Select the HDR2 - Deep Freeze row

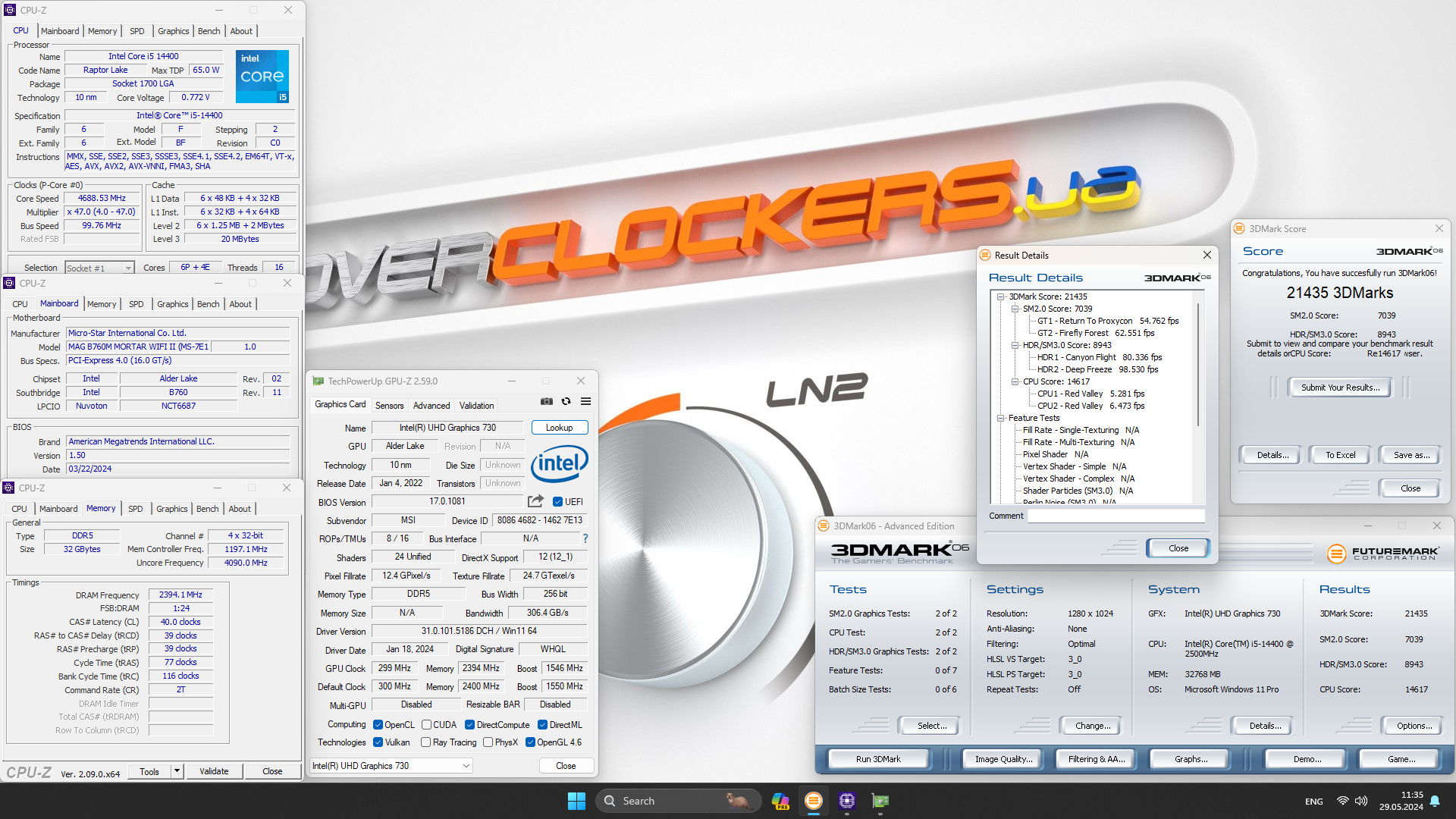point(1097,369)
